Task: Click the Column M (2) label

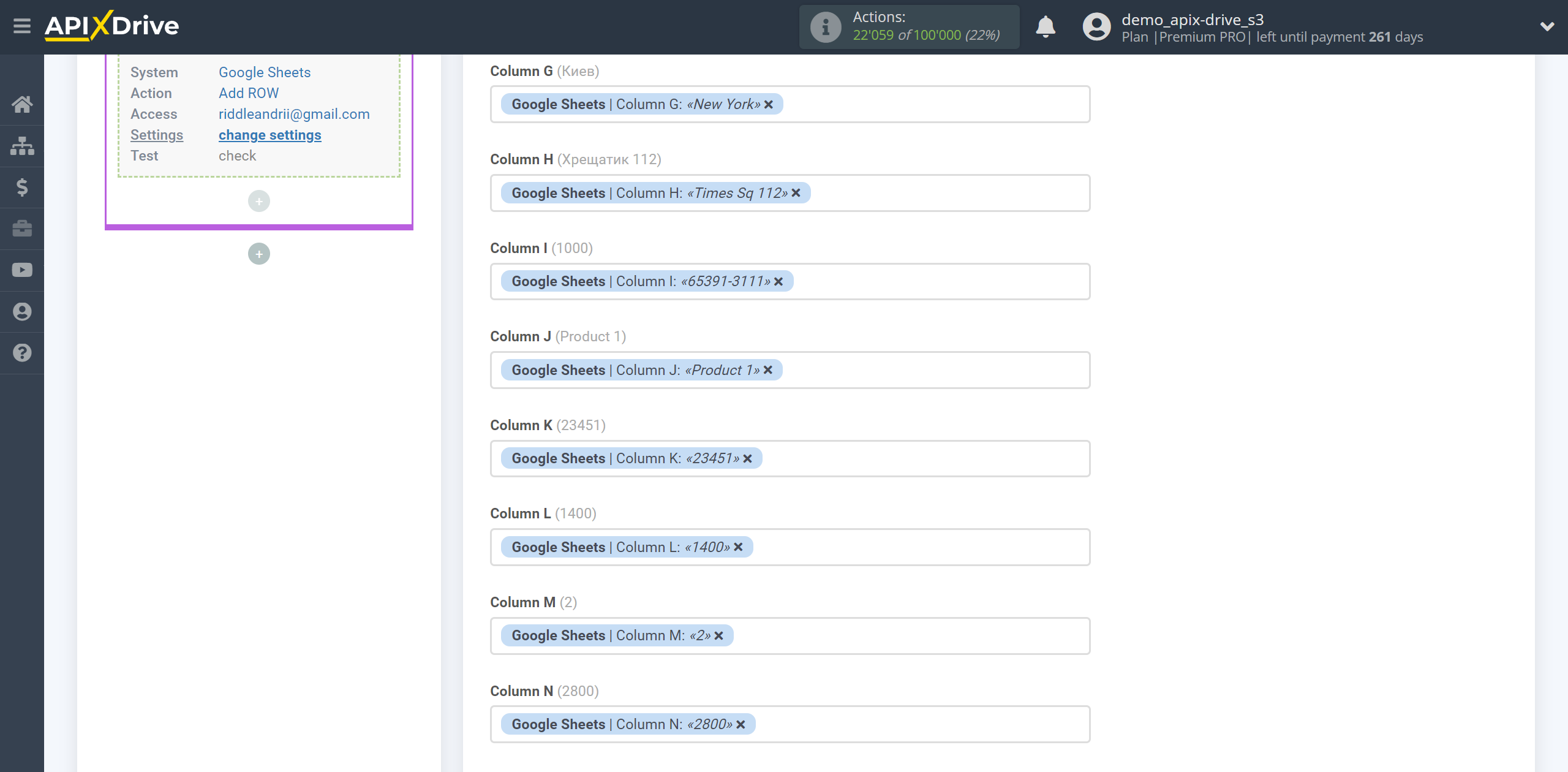Action: [x=533, y=602]
